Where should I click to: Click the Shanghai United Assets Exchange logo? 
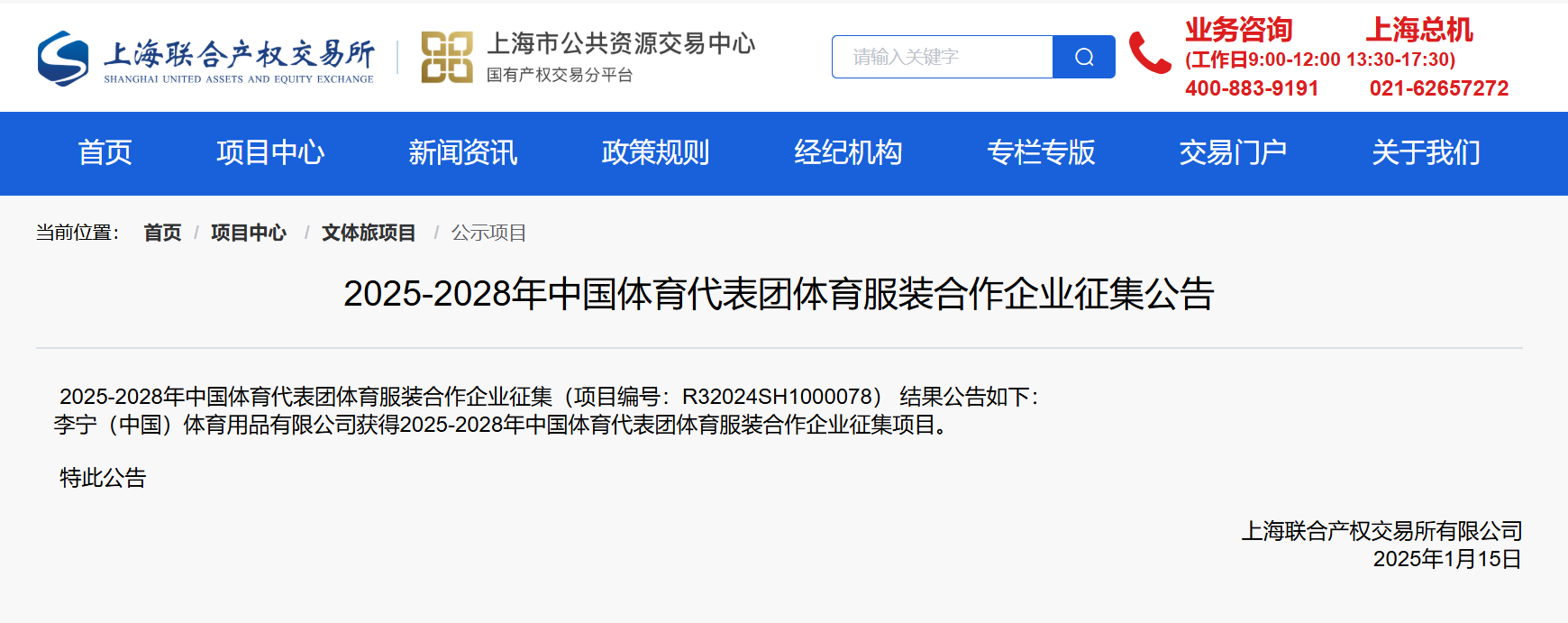tap(205, 59)
